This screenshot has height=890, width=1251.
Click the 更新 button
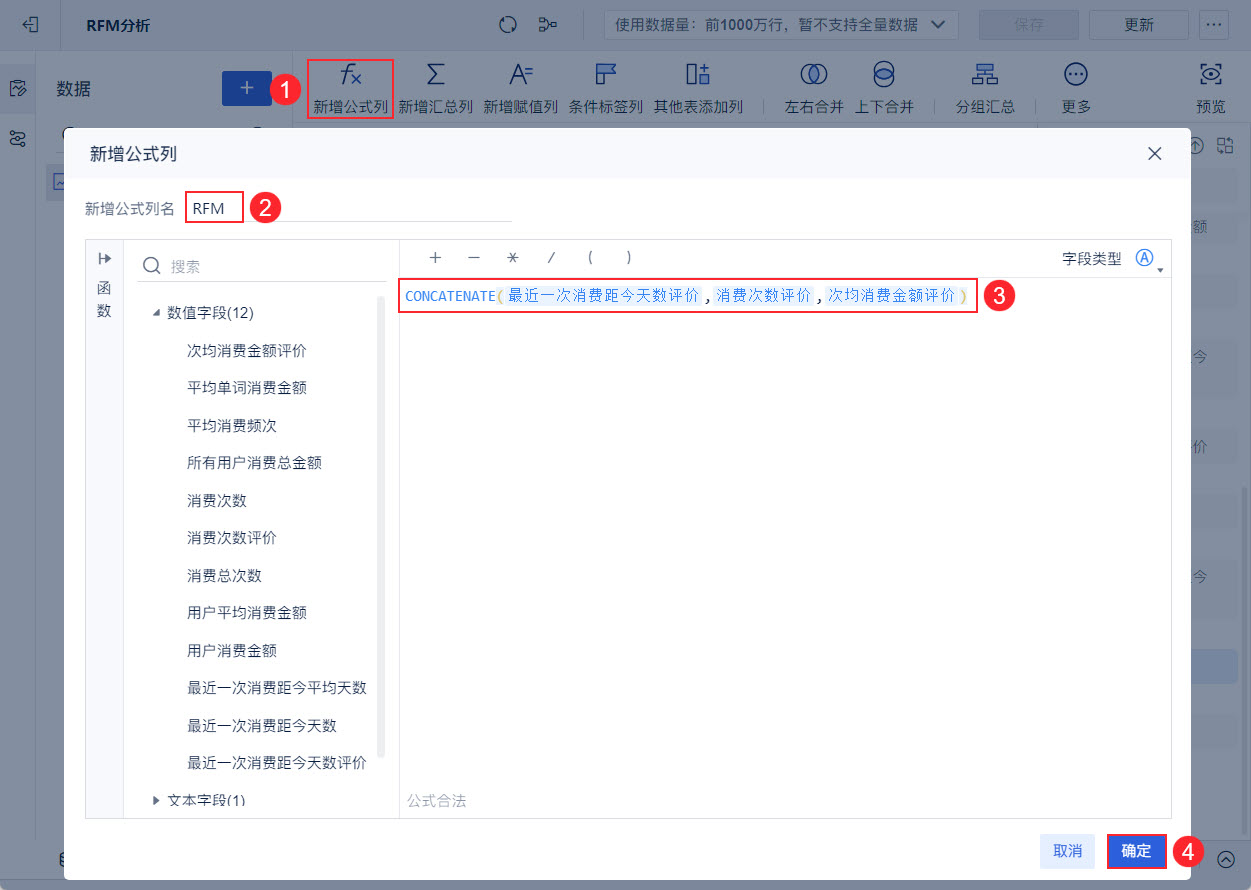[x=1138, y=25]
